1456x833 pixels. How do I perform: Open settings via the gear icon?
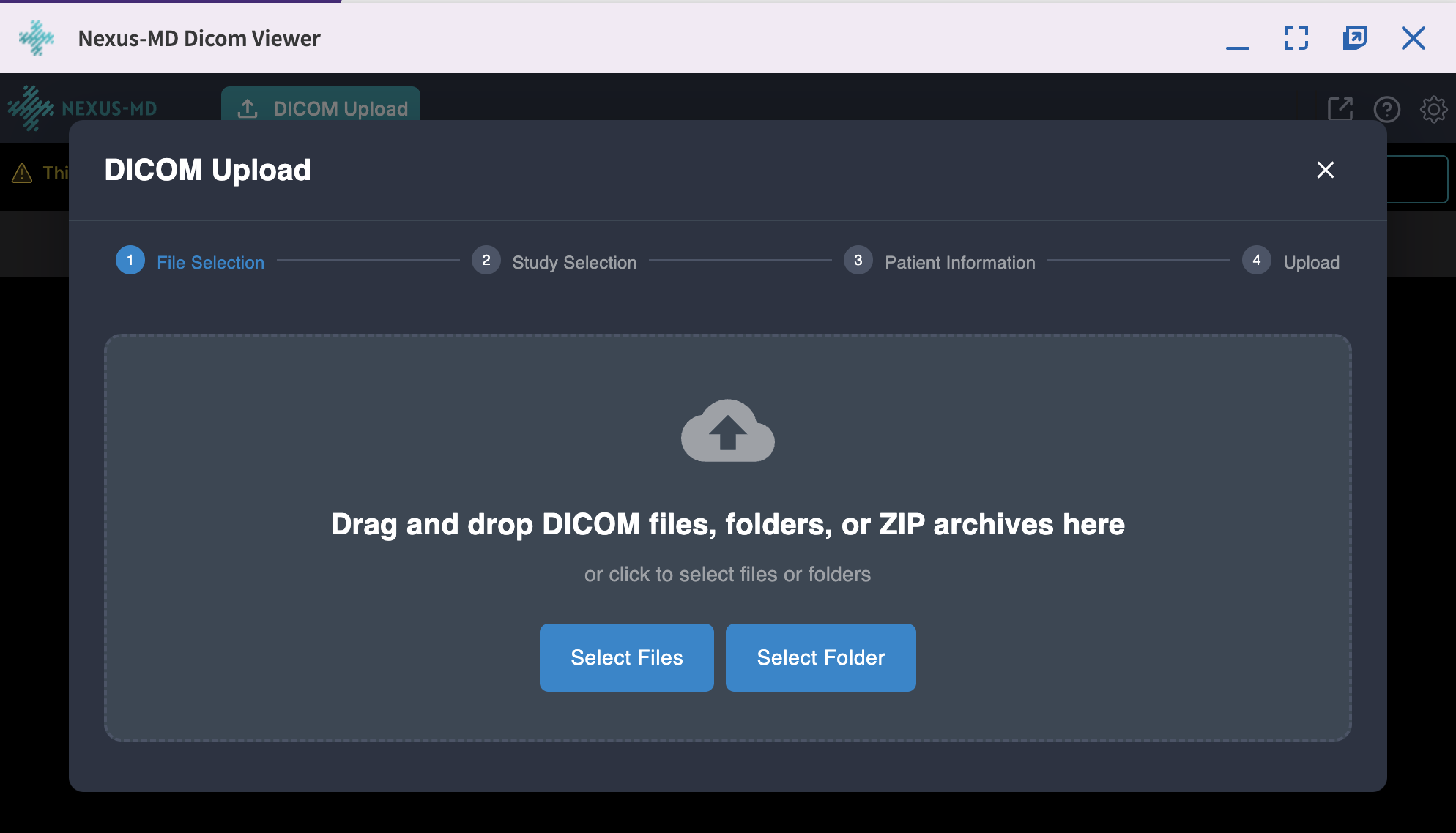[1434, 109]
